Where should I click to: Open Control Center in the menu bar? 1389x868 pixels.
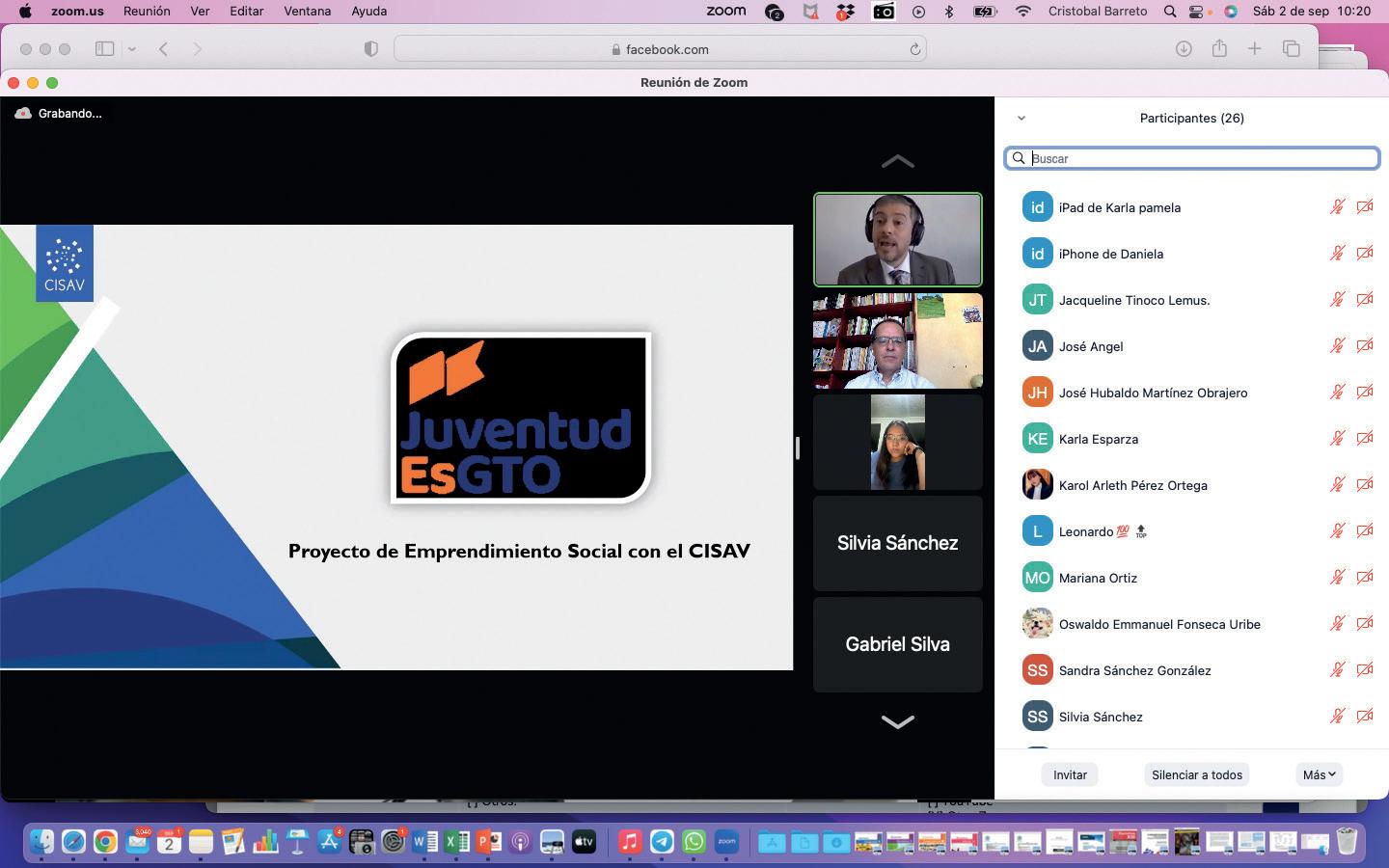click(1197, 12)
